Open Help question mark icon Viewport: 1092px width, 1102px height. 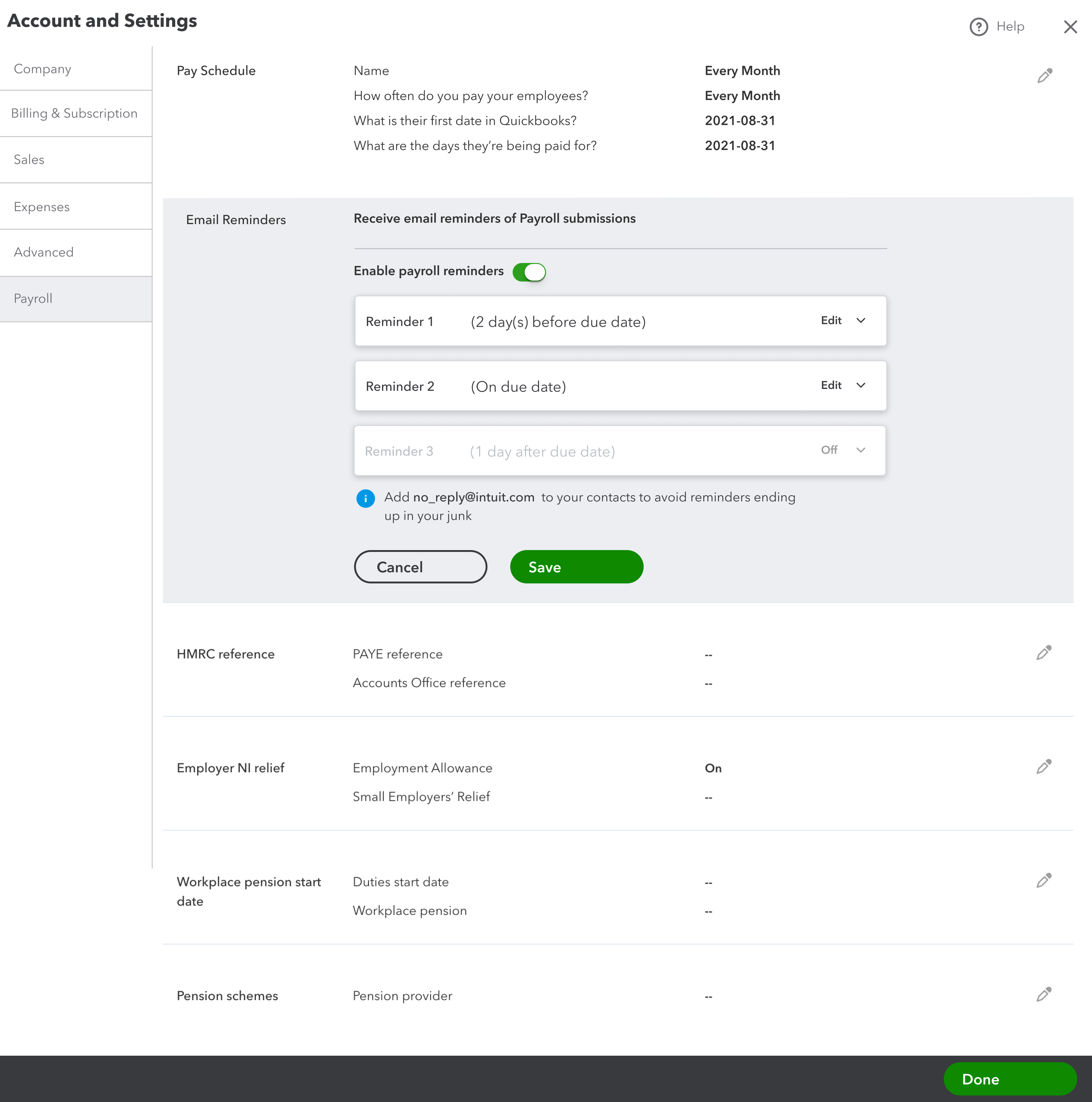[979, 27]
